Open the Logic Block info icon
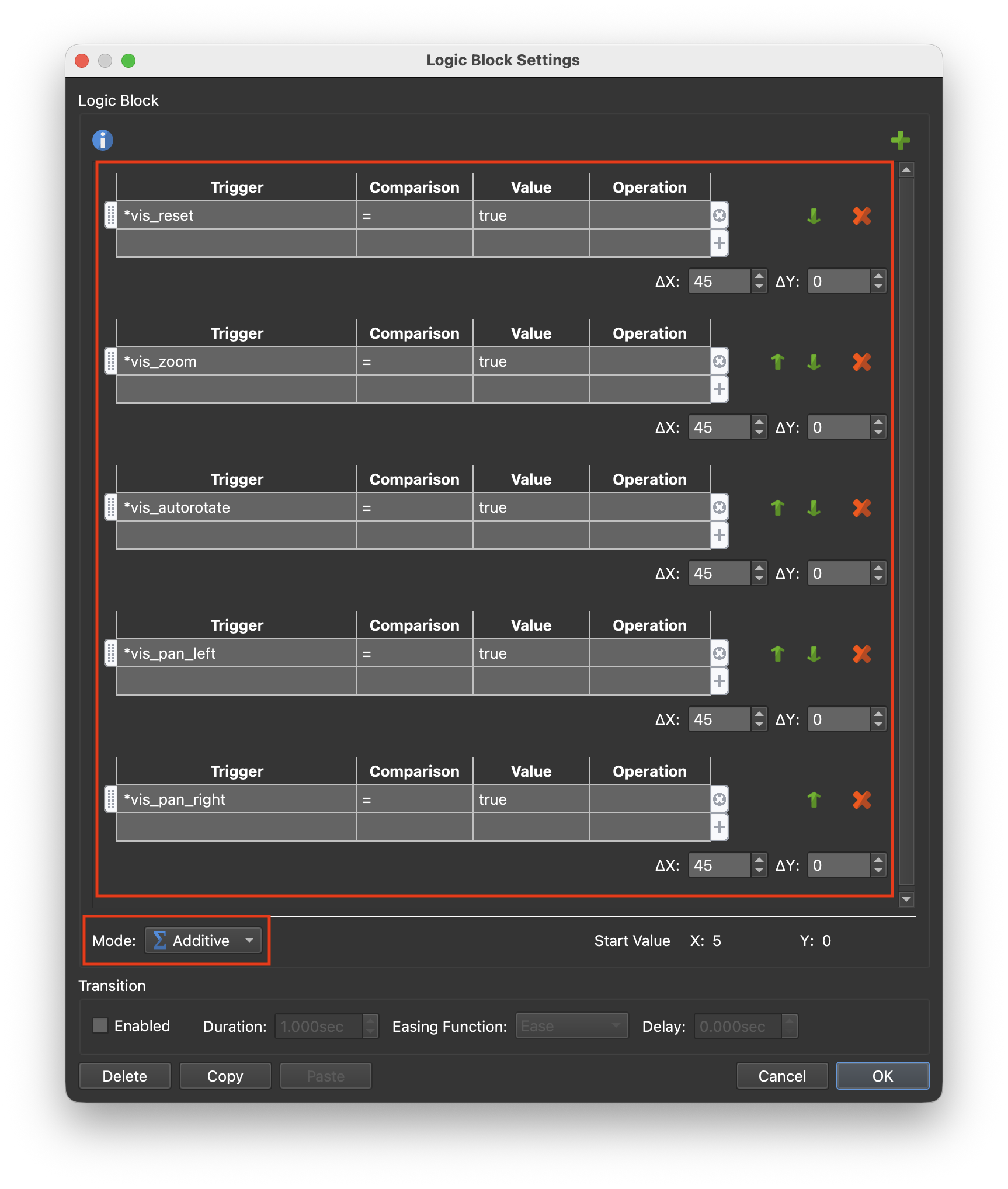1008x1189 pixels. pyautogui.click(x=103, y=140)
